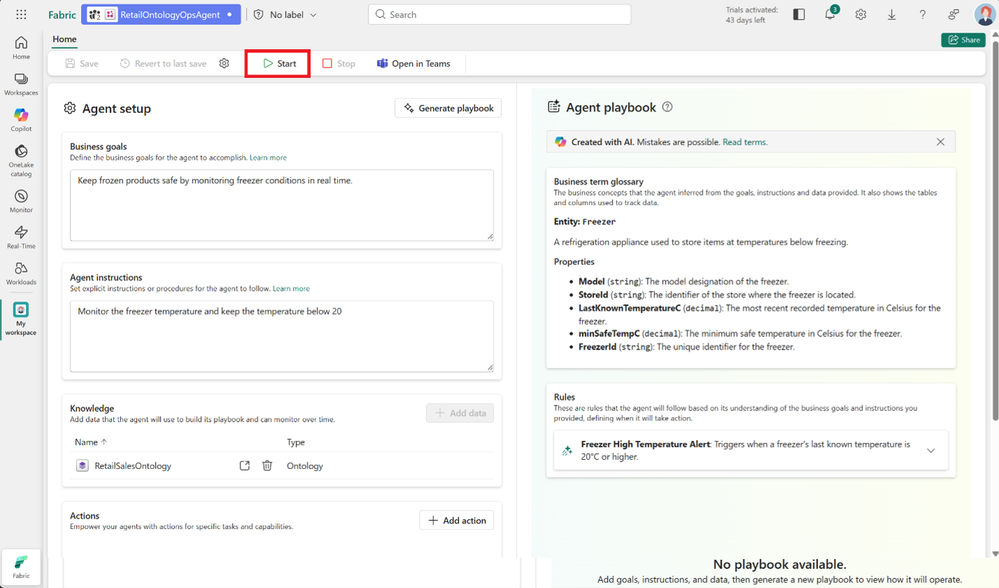This screenshot has height=588, width=999.
Task: Sort the Knowledge list by Name
Action: click(90, 442)
